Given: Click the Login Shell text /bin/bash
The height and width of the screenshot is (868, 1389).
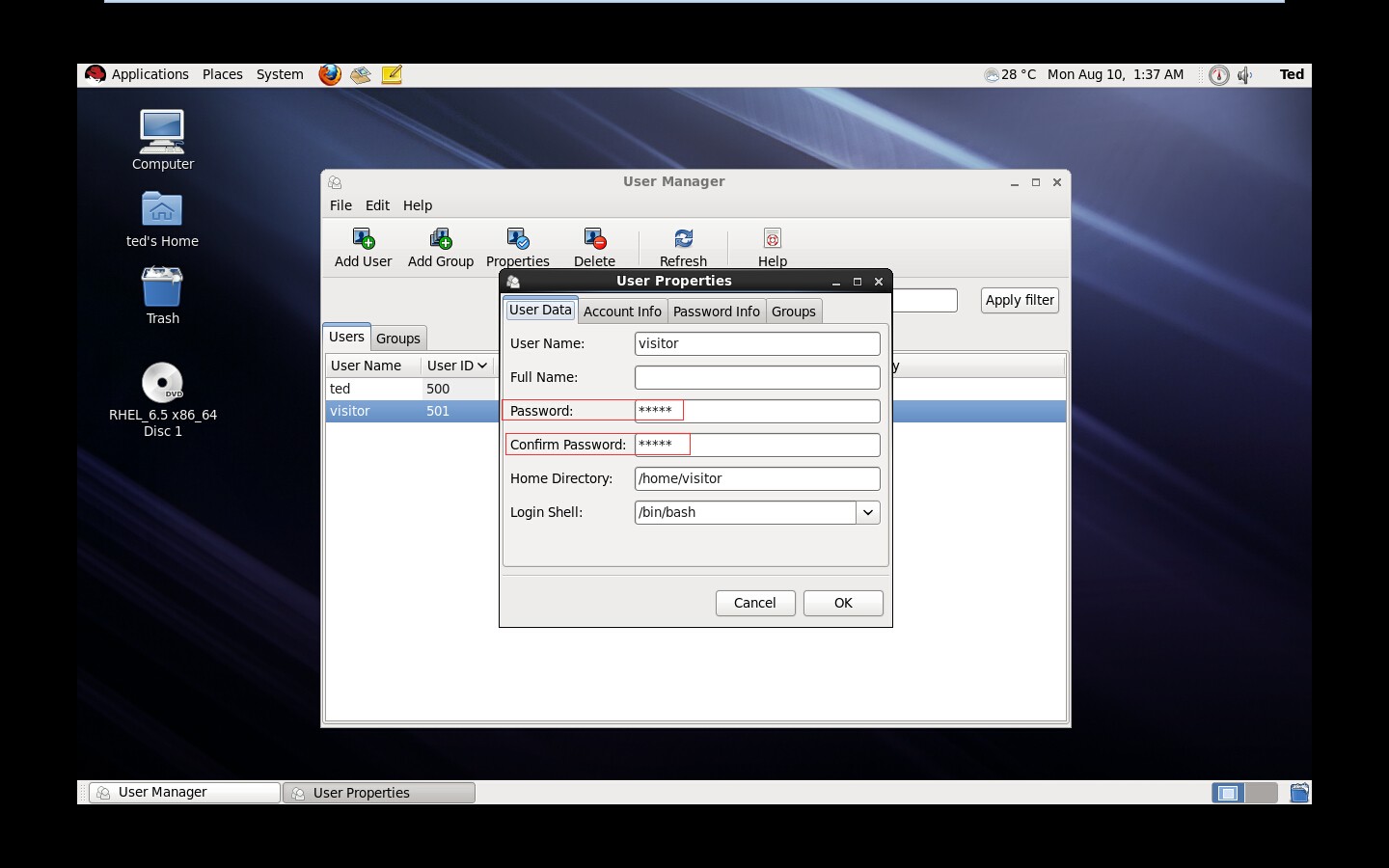Looking at the screenshot, I should (667, 512).
